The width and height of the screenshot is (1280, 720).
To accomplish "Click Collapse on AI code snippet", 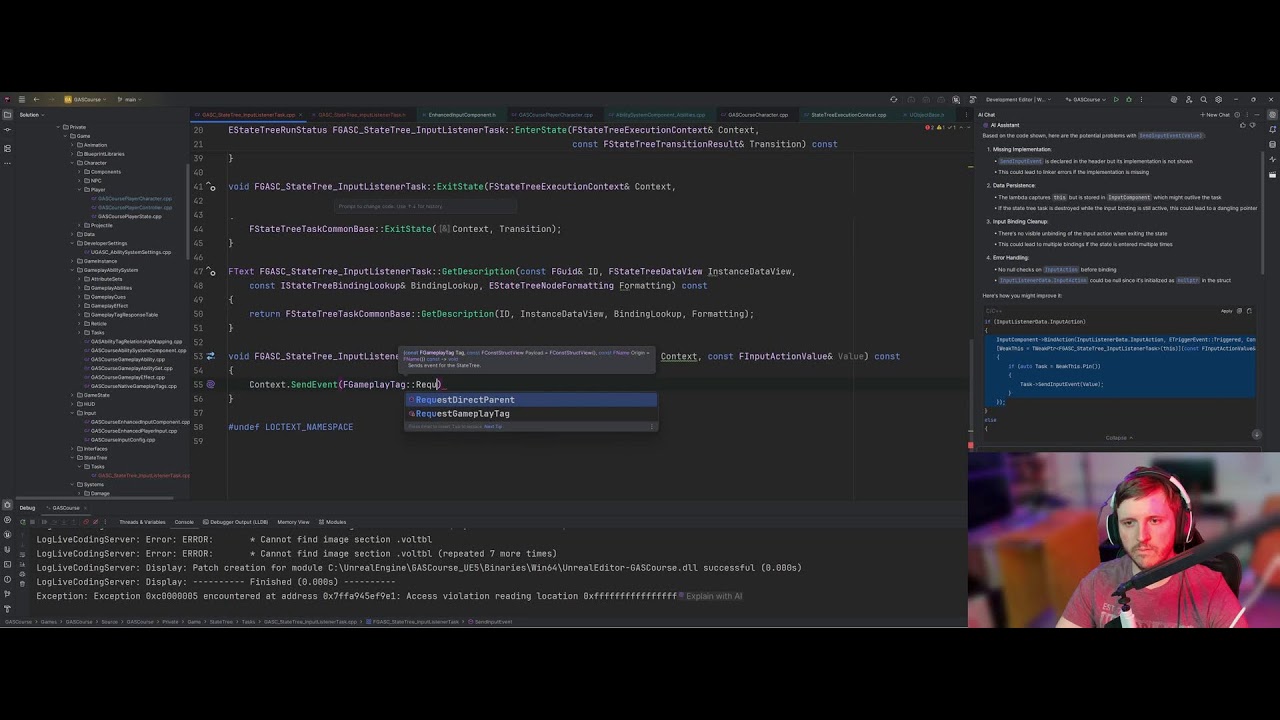I will [x=1118, y=438].
